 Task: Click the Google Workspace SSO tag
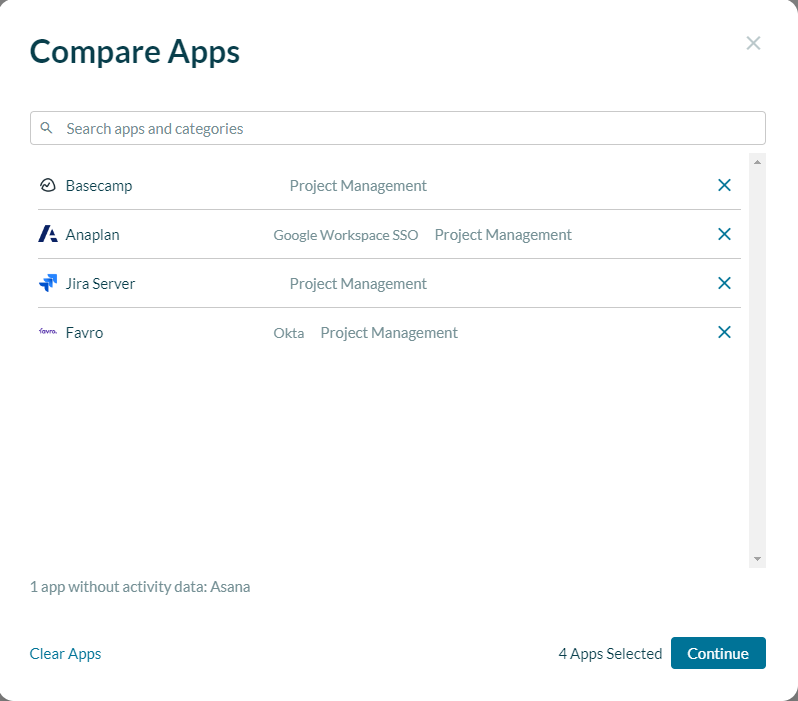point(346,235)
